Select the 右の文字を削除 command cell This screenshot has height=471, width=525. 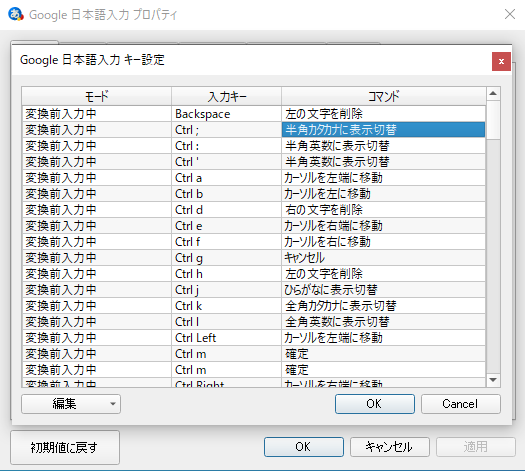click(x=383, y=210)
